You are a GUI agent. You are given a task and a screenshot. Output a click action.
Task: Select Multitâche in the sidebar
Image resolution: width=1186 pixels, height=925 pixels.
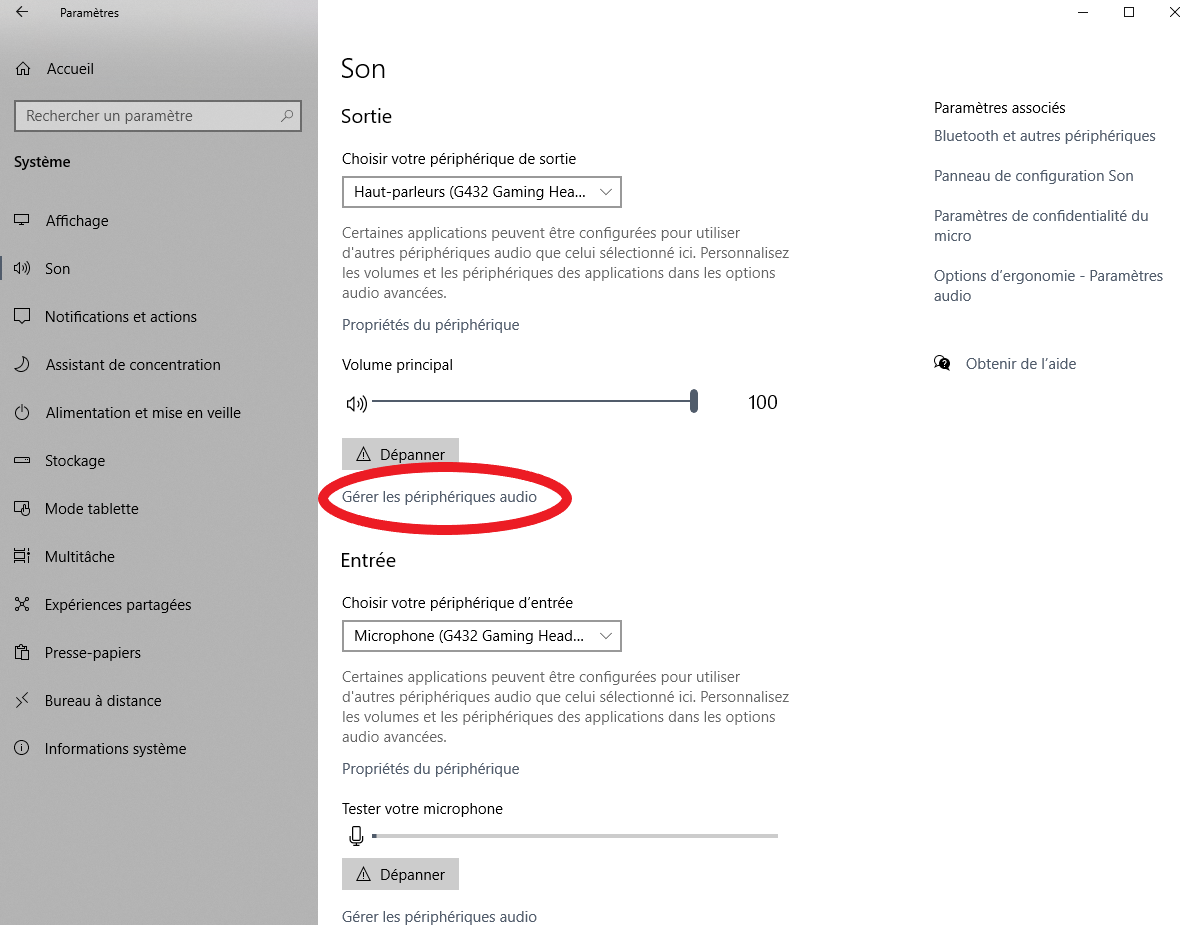click(80, 557)
